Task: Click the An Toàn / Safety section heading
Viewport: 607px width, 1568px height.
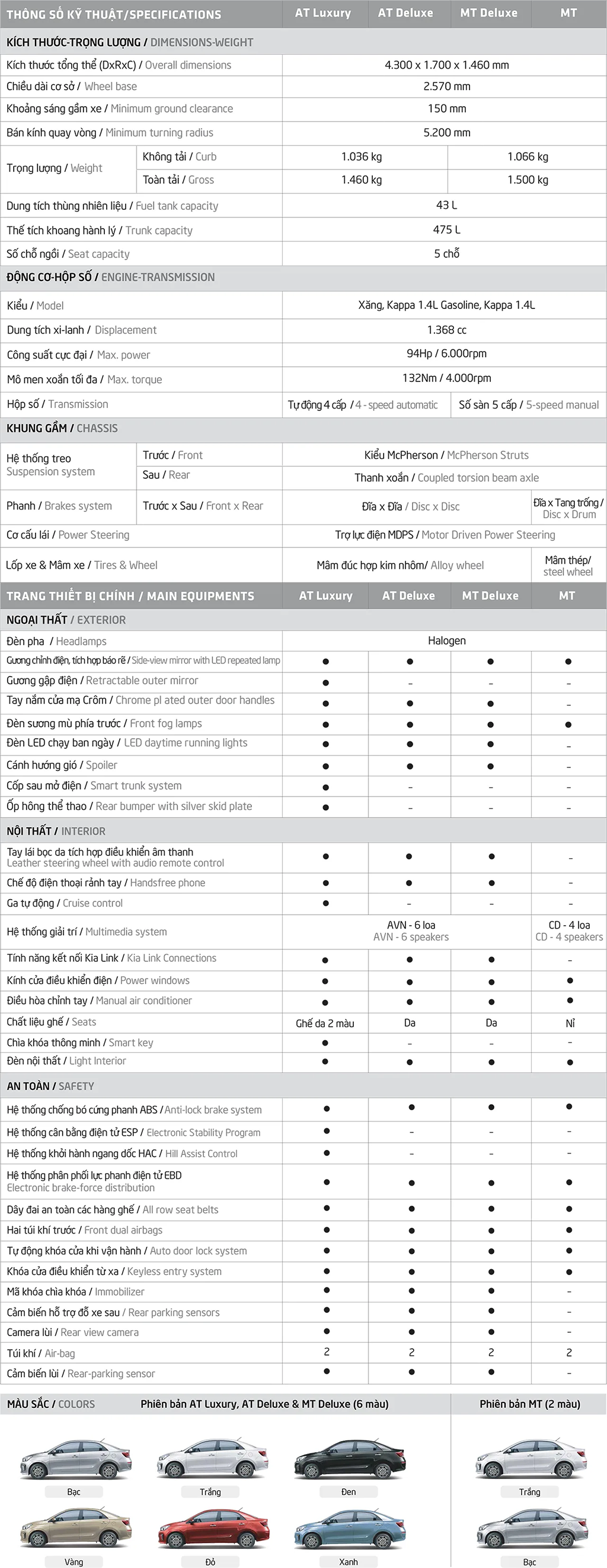Action: point(50,1086)
